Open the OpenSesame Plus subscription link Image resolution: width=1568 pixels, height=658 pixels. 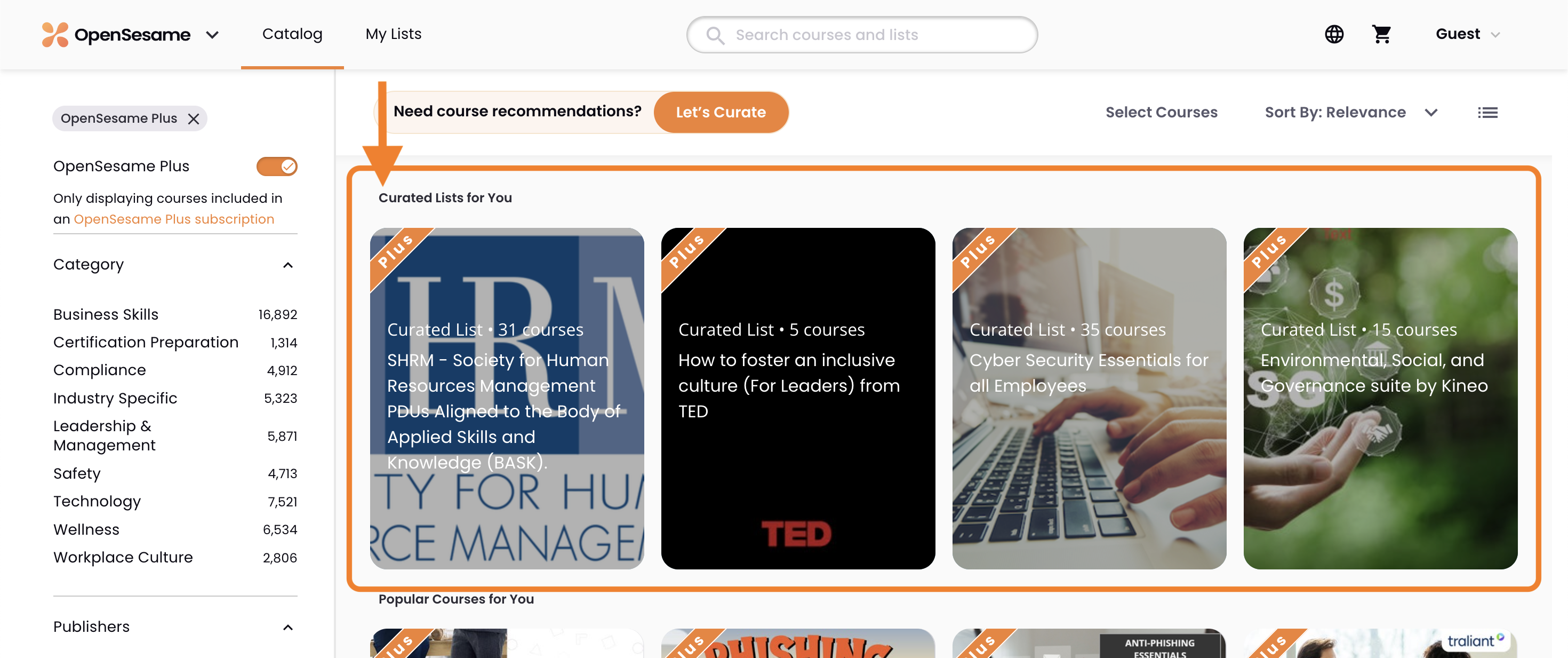174,219
